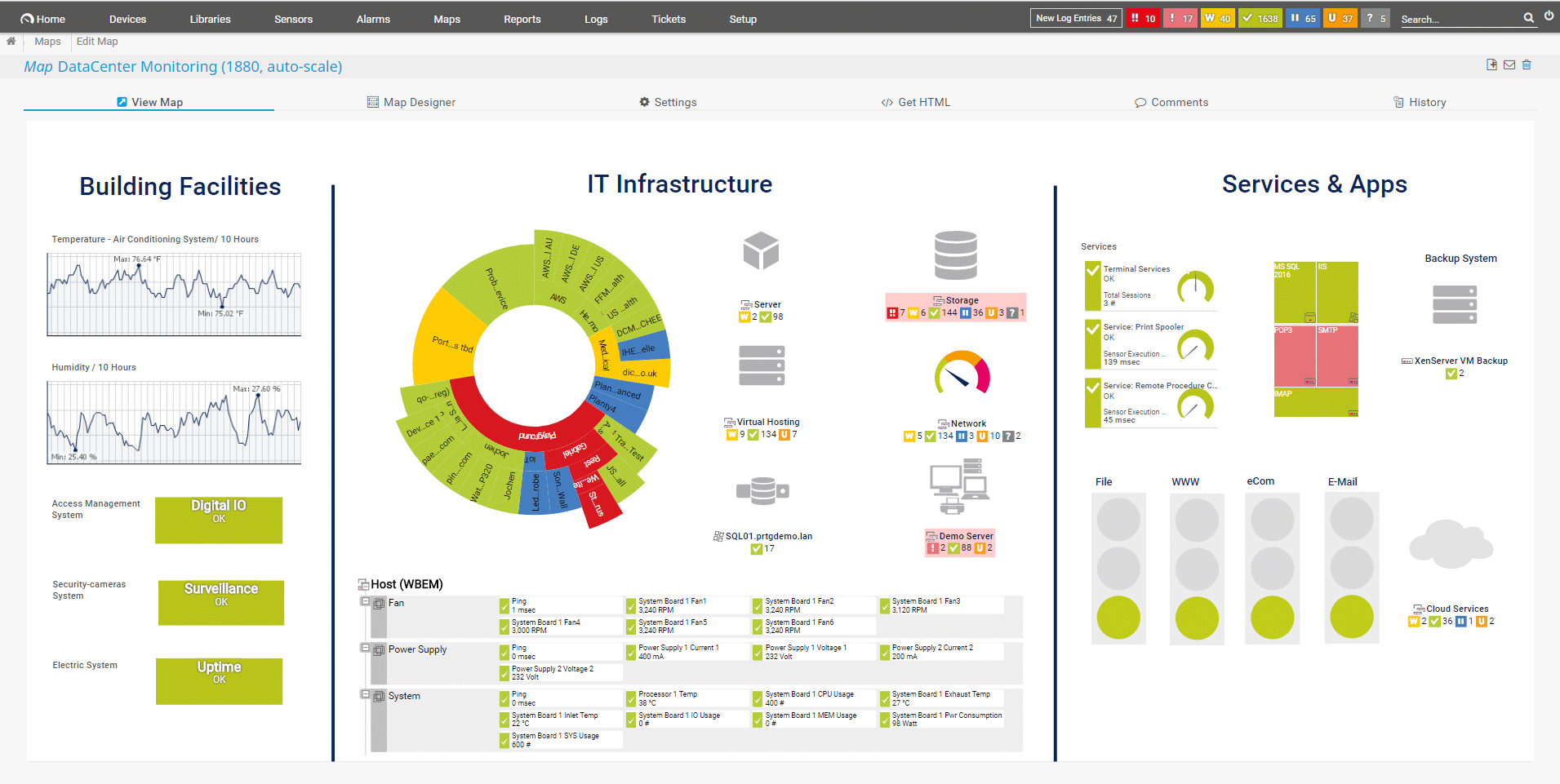This screenshot has height=784, width=1560.
Task: Collapse the System sensor group
Action: tap(364, 696)
